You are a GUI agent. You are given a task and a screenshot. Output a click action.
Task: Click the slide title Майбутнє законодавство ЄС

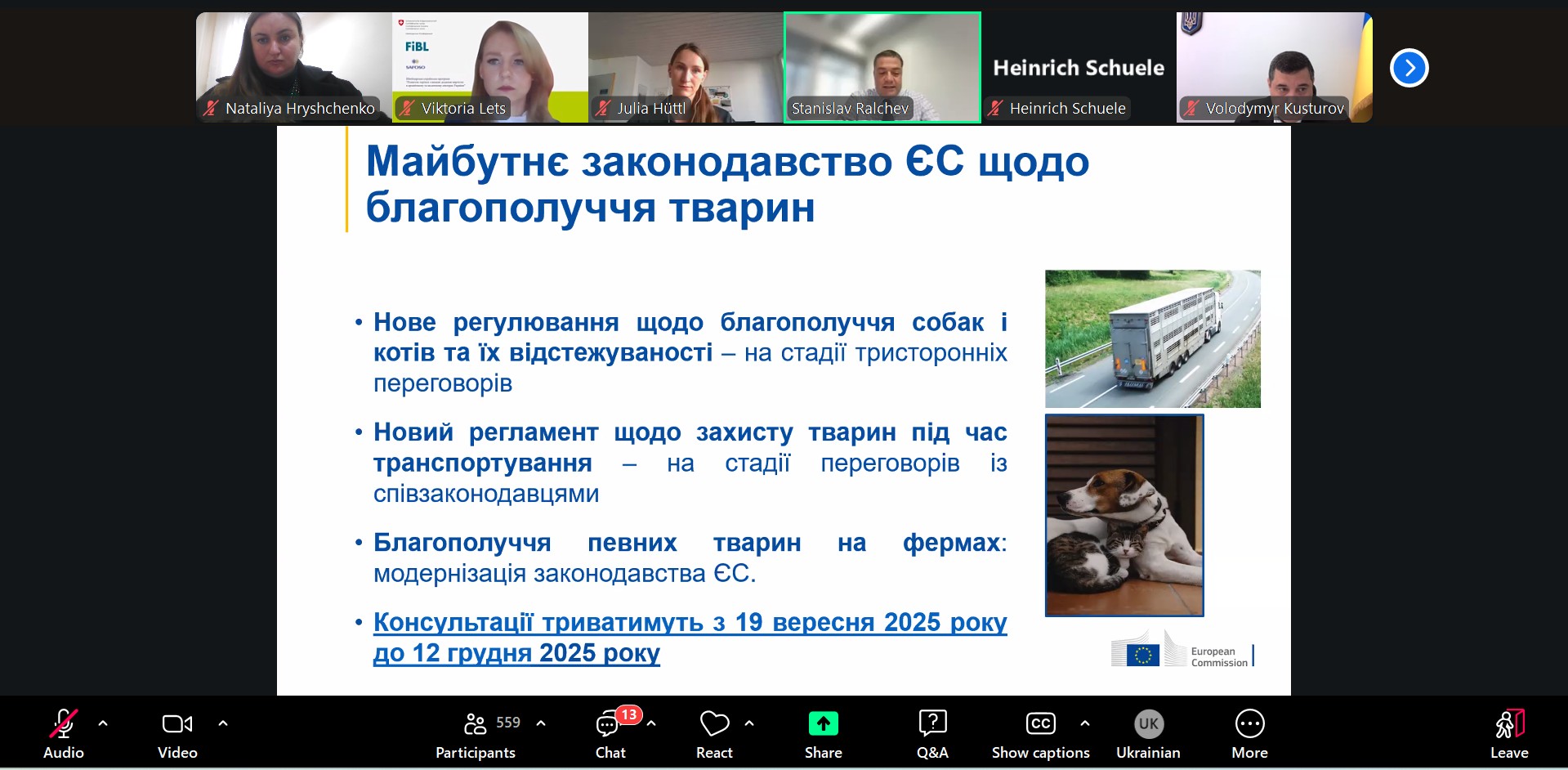727,184
